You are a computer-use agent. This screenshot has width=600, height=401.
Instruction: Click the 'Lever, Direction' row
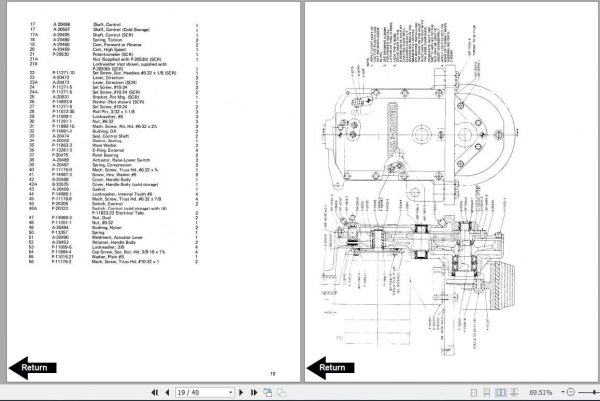tap(113, 78)
